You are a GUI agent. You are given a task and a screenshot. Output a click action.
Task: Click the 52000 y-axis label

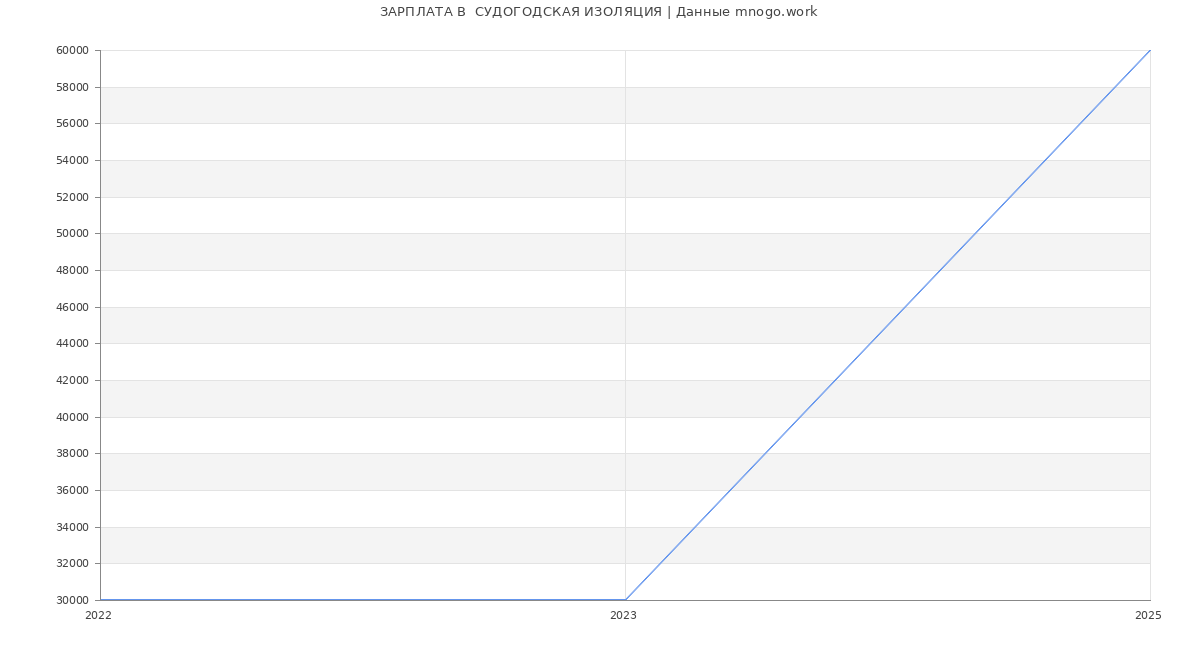point(72,197)
